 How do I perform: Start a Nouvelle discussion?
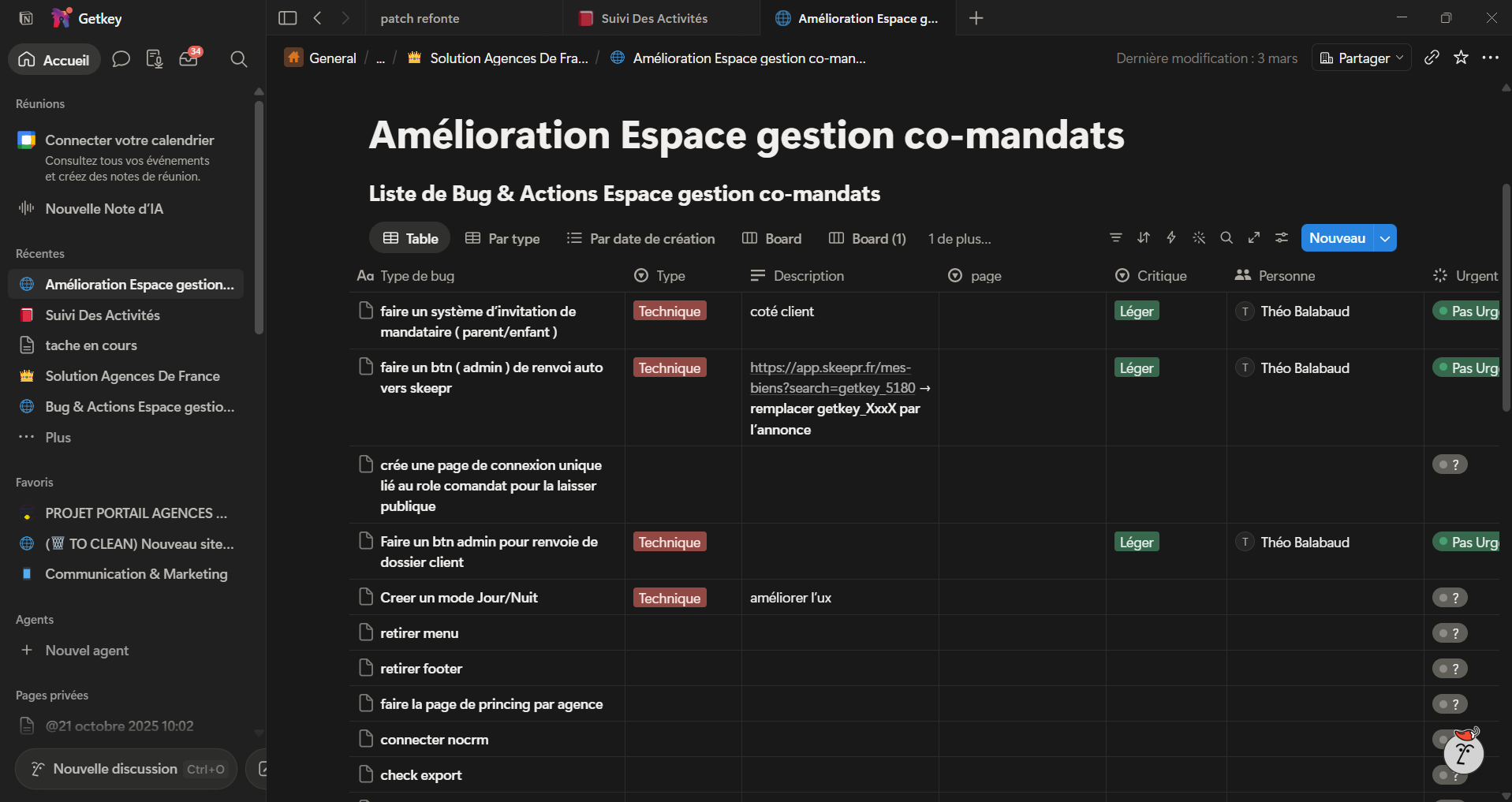click(126, 769)
